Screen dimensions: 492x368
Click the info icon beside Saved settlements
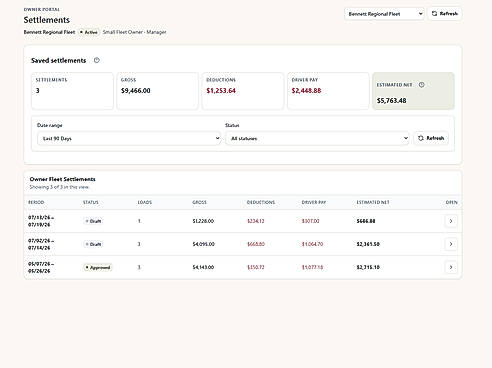click(x=97, y=60)
